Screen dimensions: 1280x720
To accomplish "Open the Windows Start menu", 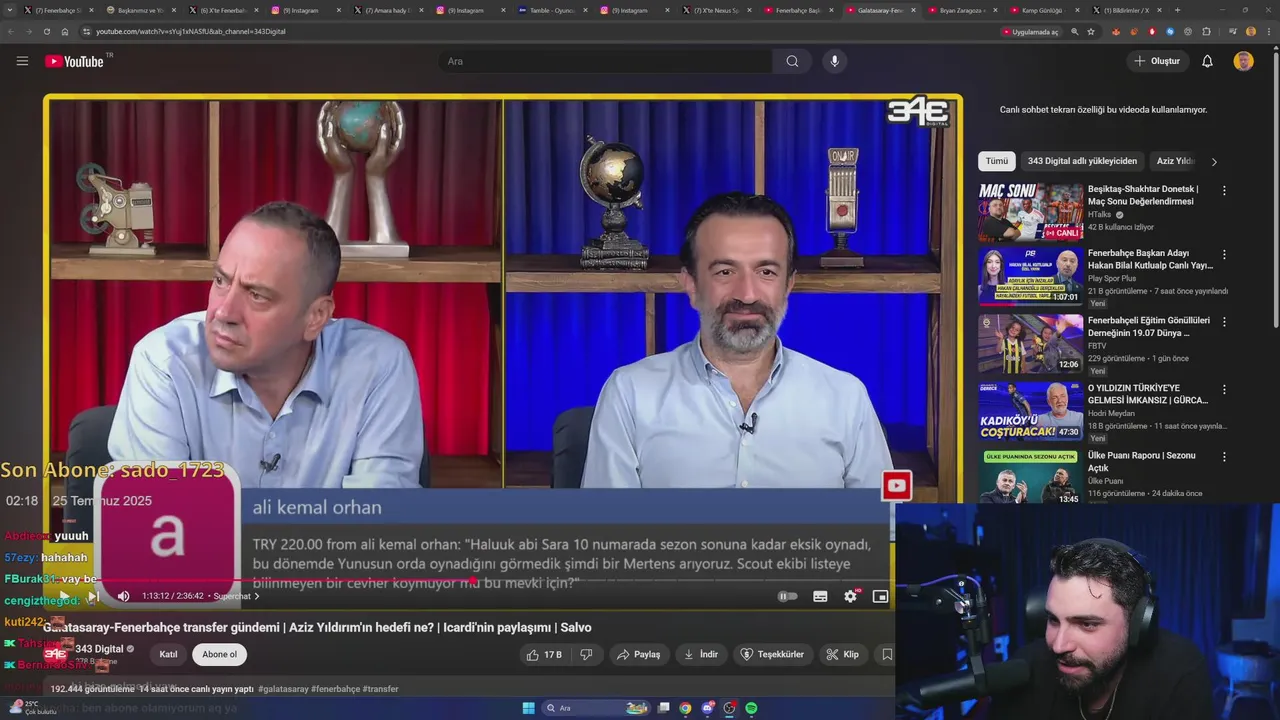I will [x=528, y=708].
